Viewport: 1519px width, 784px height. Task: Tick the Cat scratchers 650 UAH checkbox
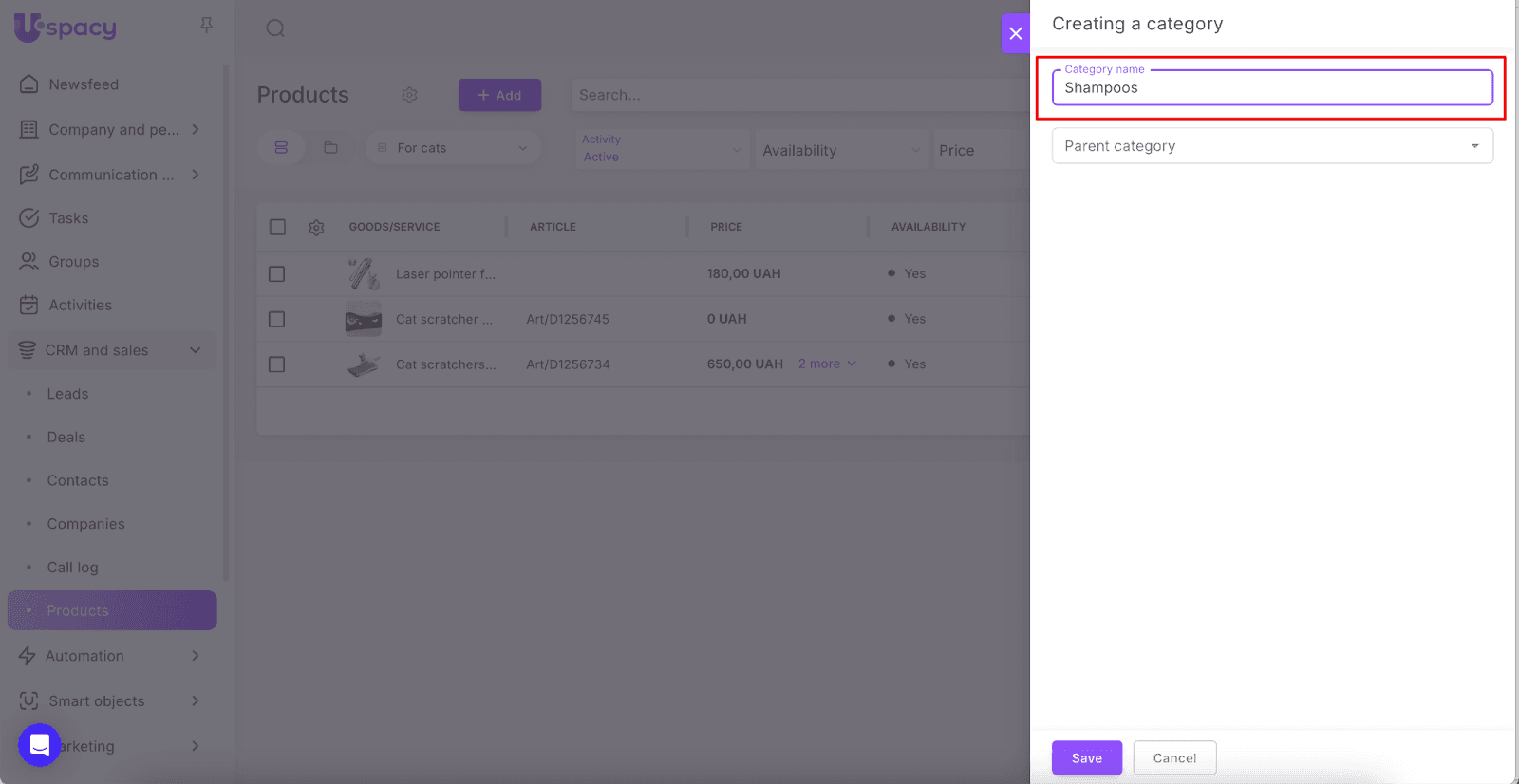tap(277, 364)
